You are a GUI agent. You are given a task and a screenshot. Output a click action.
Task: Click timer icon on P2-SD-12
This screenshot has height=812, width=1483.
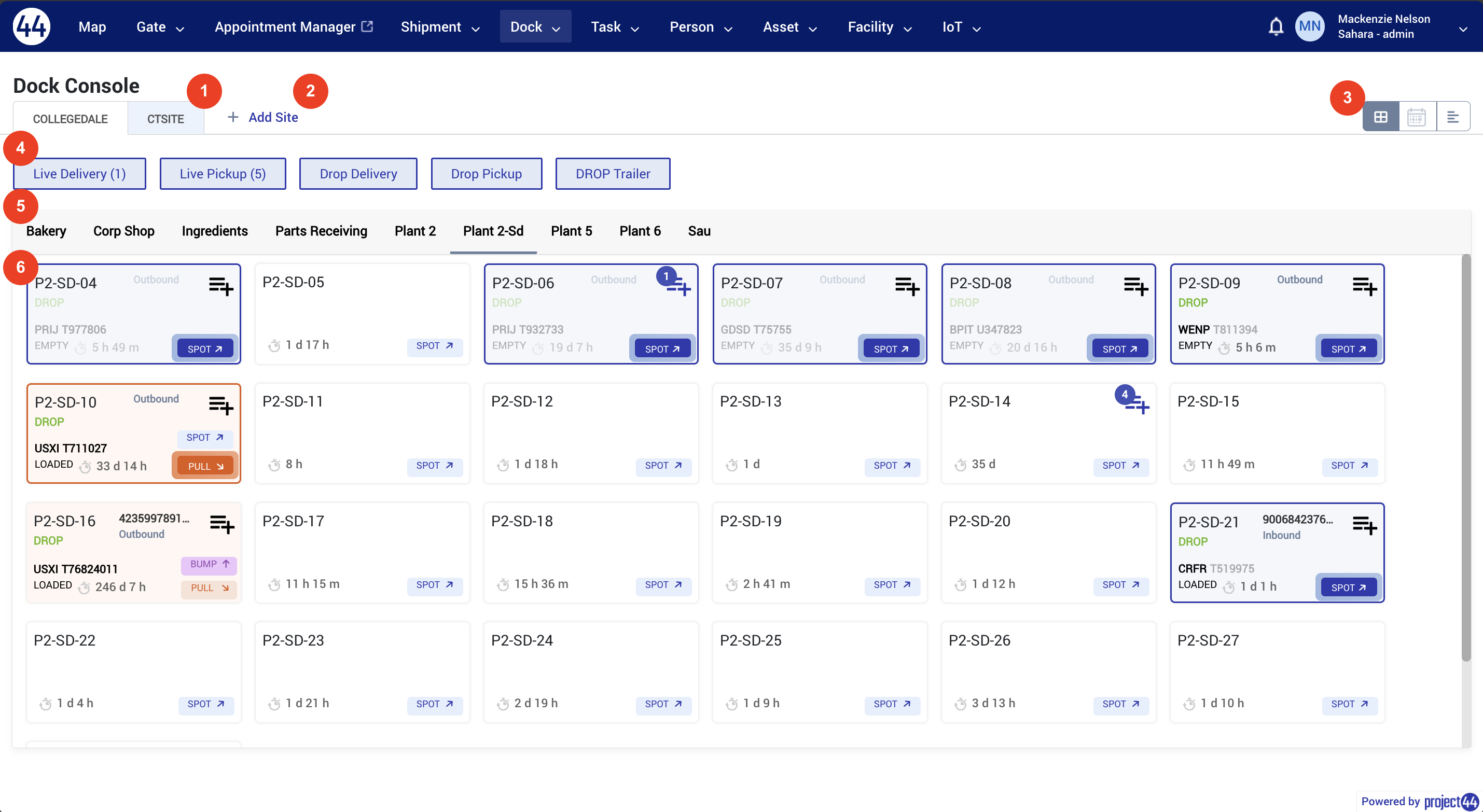503,465
